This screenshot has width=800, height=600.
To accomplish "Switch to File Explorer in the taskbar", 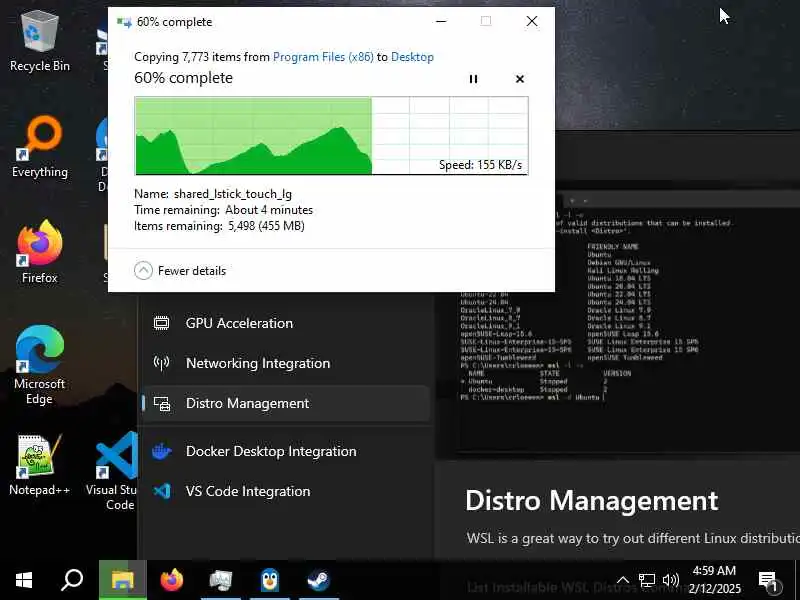I will pyautogui.click(x=122, y=580).
